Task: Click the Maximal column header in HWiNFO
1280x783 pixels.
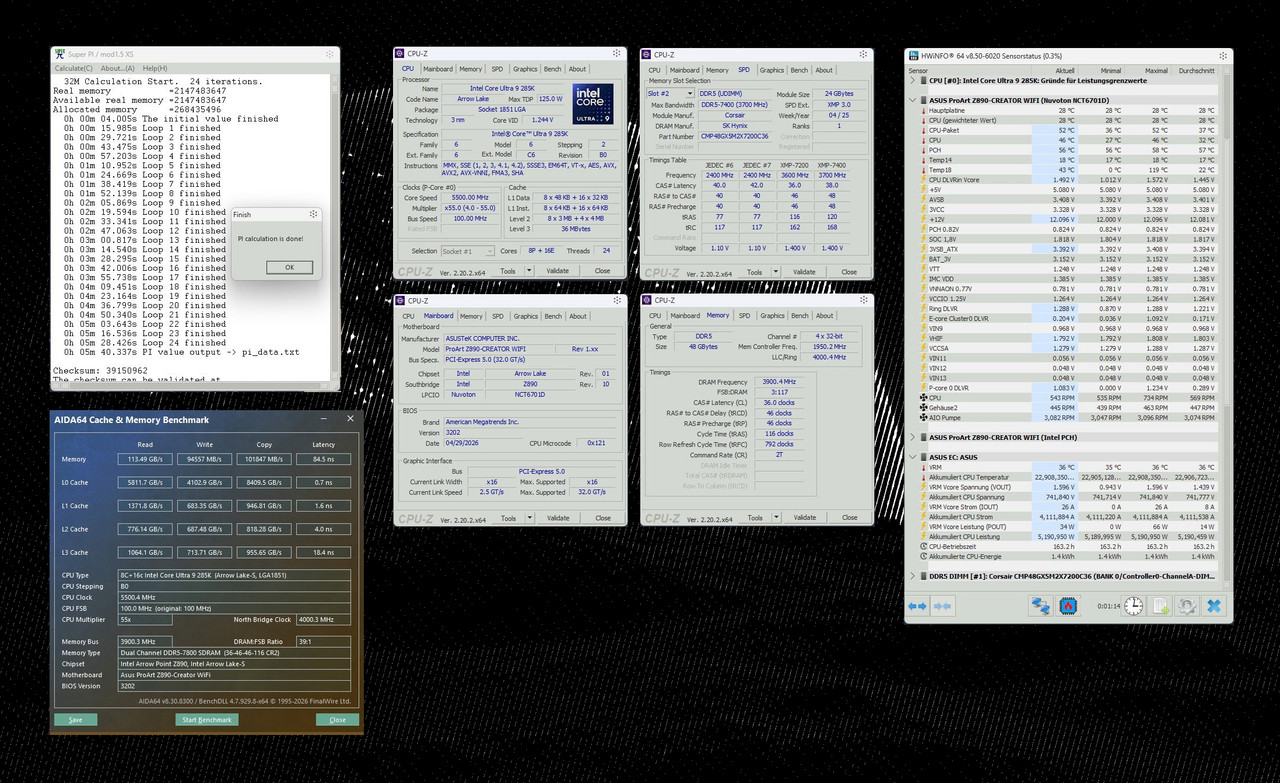Action: [1157, 71]
